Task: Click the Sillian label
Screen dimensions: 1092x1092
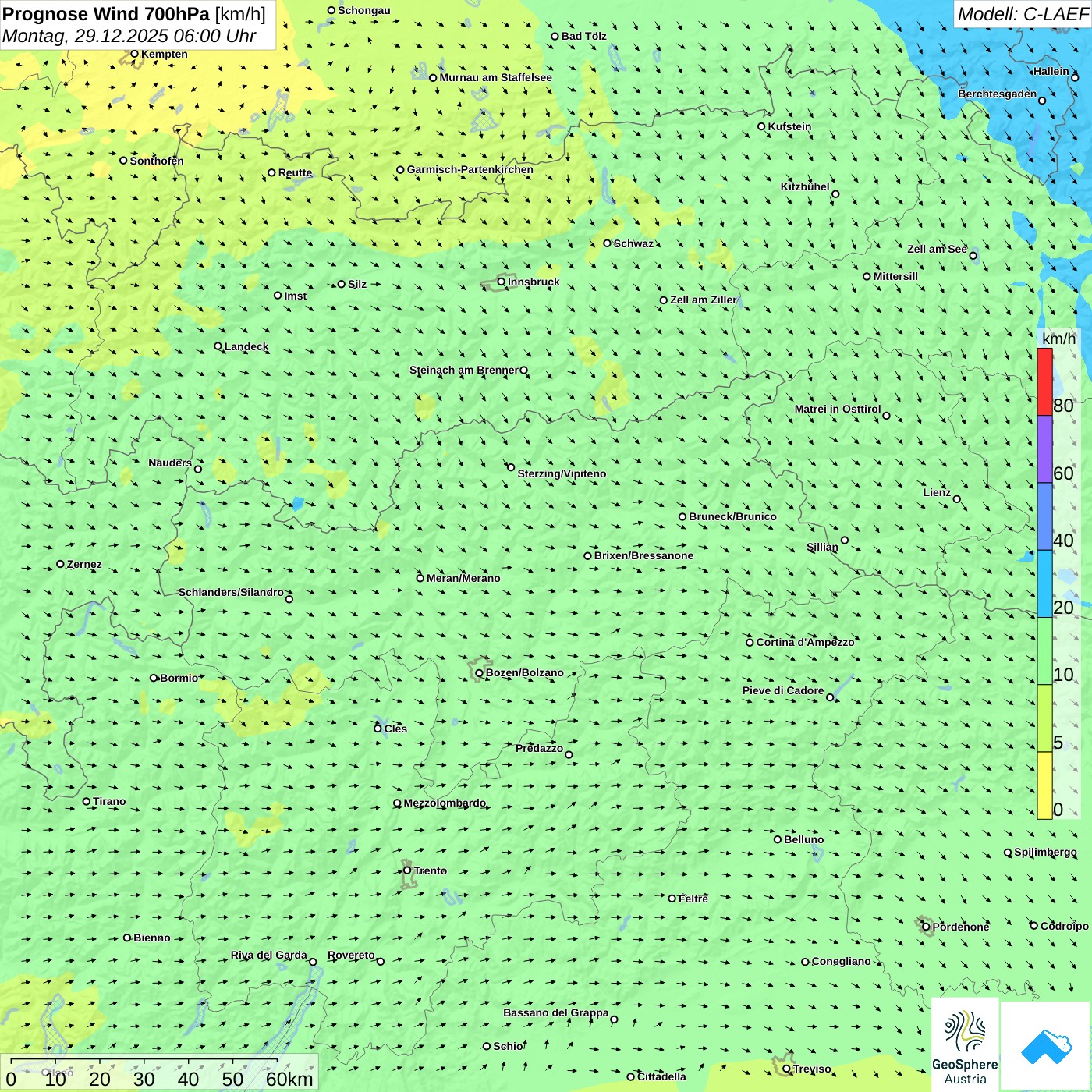Action: [822, 547]
